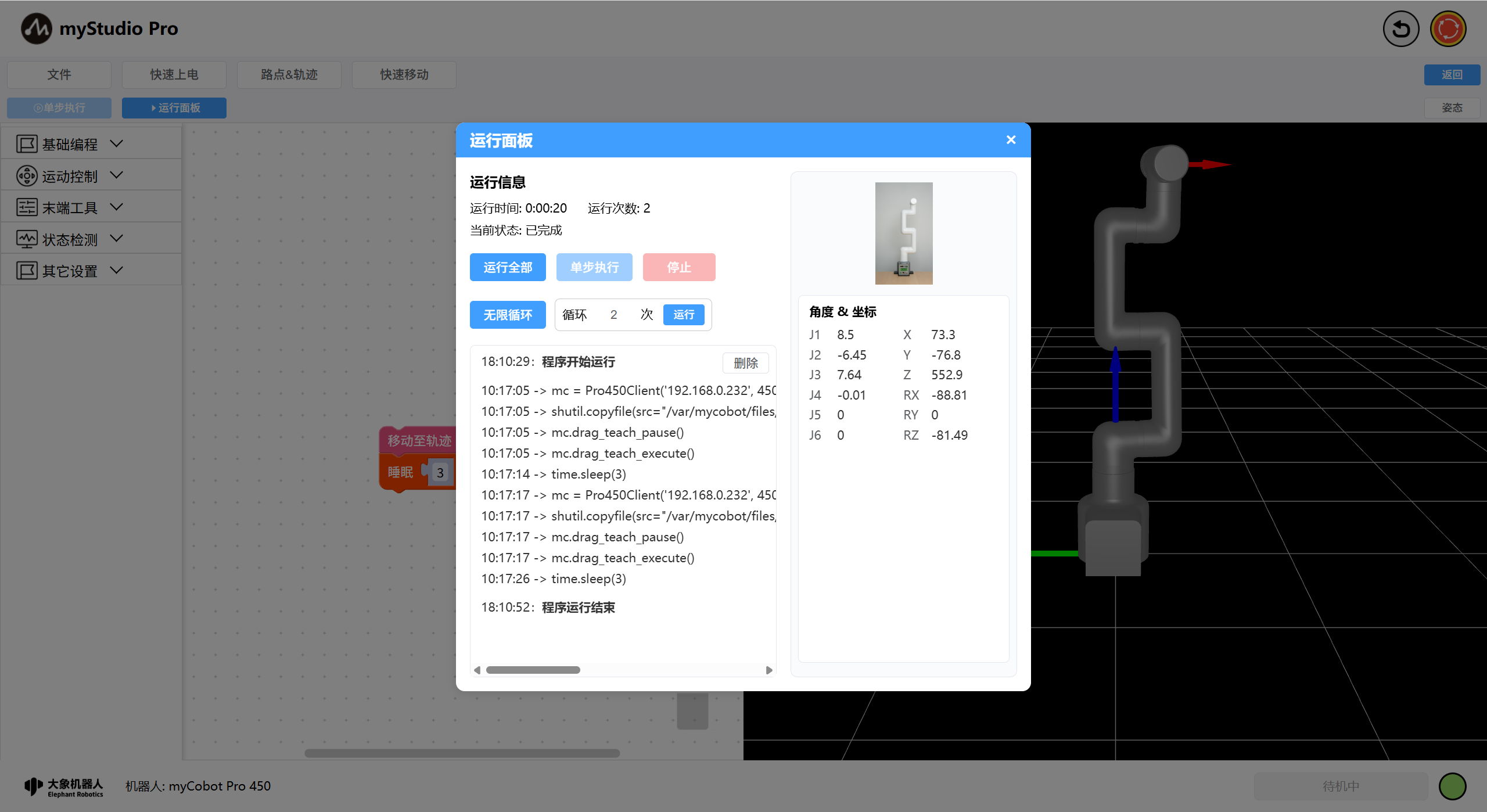Screen dimensions: 1487x812
Task: Click the robot photo thumbnail
Action: (x=903, y=233)
